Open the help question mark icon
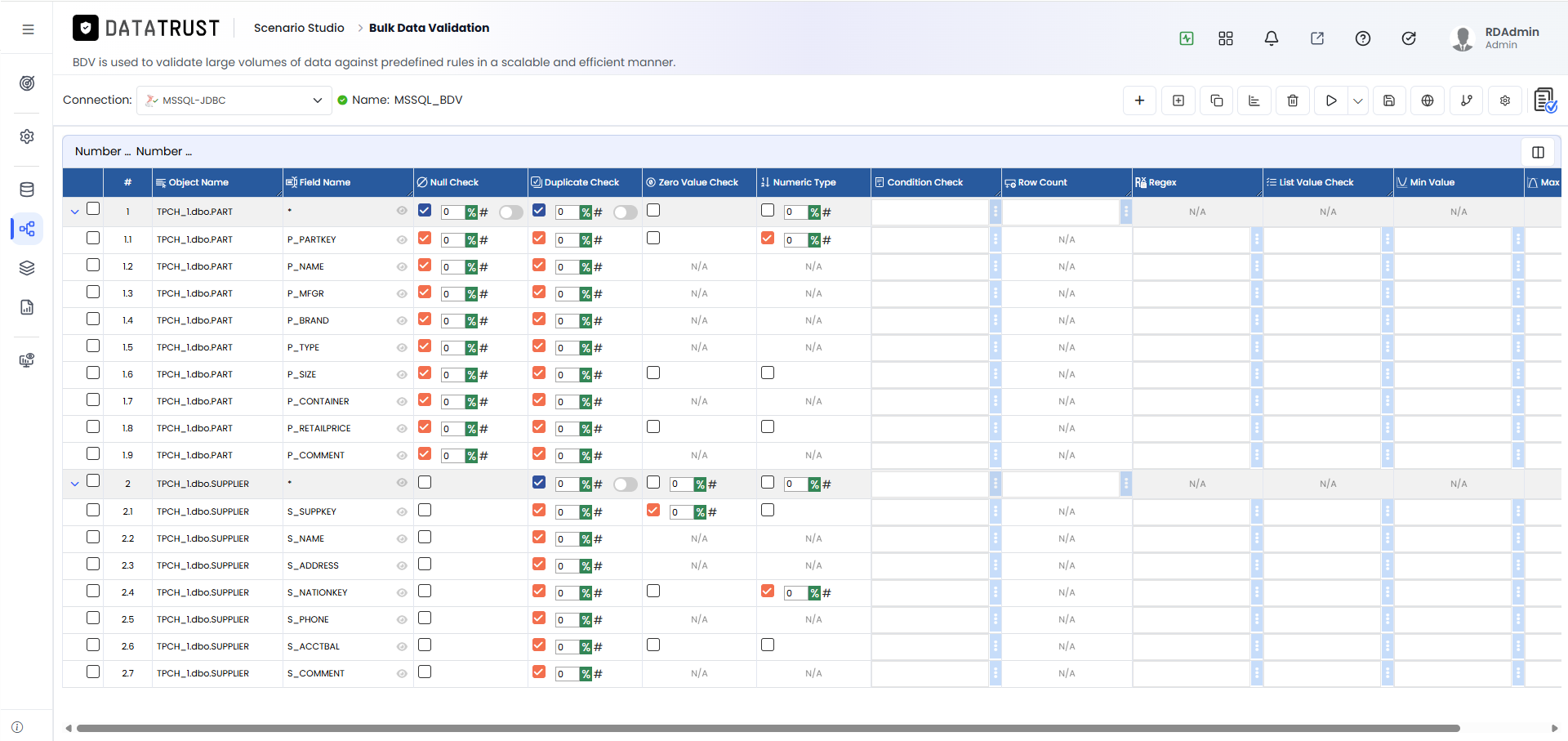 pyautogui.click(x=1363, y=38)
